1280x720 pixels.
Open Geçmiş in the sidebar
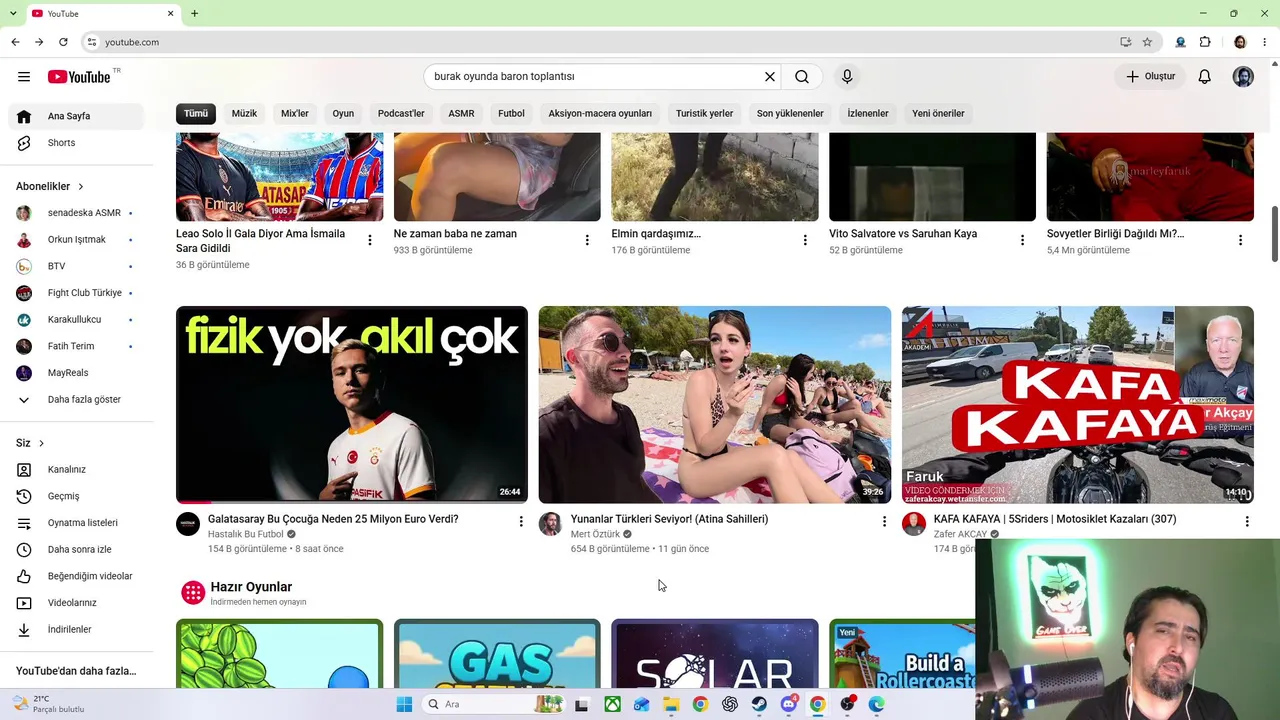click(x=76, y=496)
